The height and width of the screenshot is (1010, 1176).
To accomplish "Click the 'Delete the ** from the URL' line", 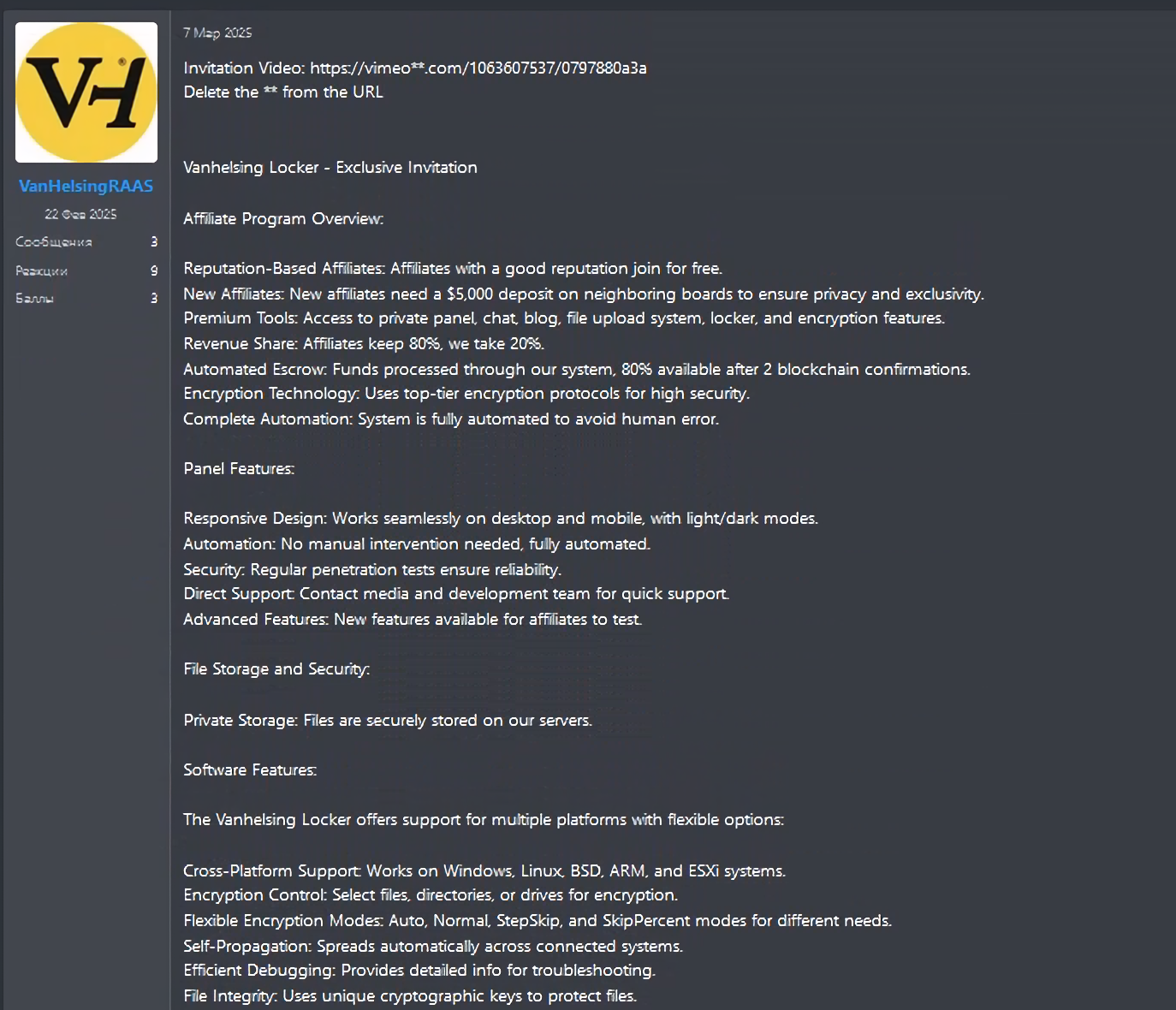I will 283,92.
